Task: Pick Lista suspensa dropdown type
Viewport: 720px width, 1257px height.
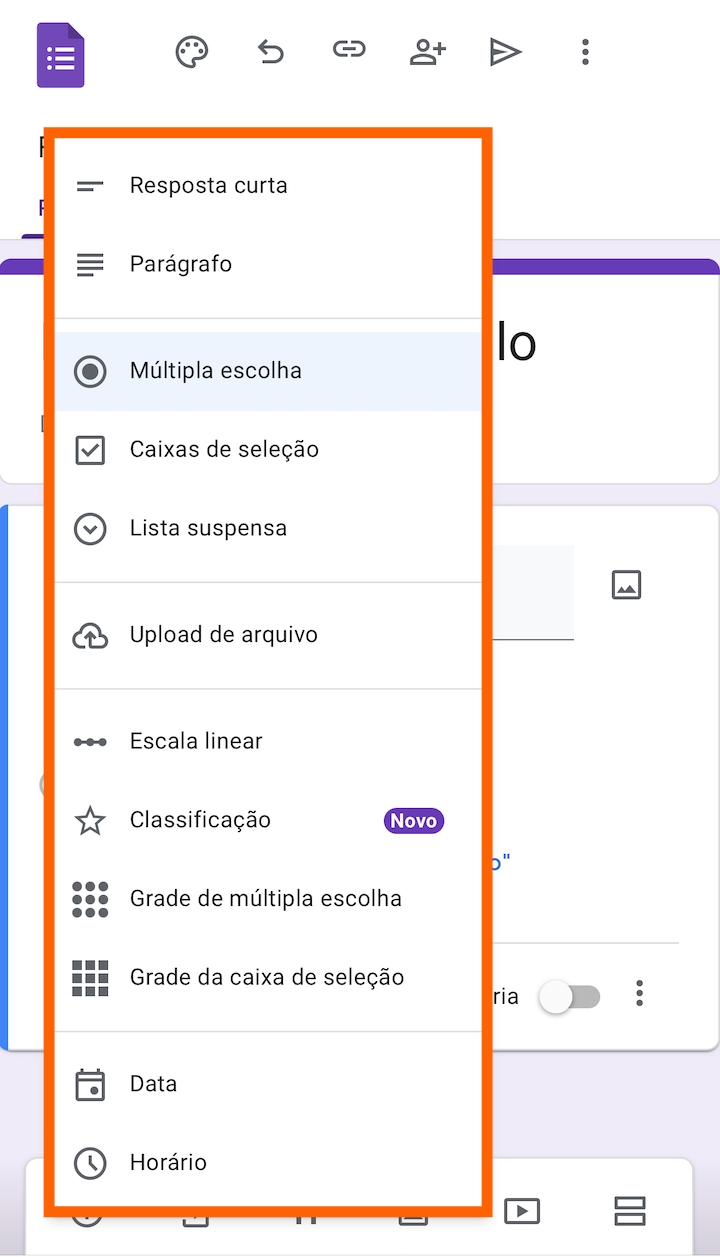Action: pyautogui.click(x=268, y=529)
